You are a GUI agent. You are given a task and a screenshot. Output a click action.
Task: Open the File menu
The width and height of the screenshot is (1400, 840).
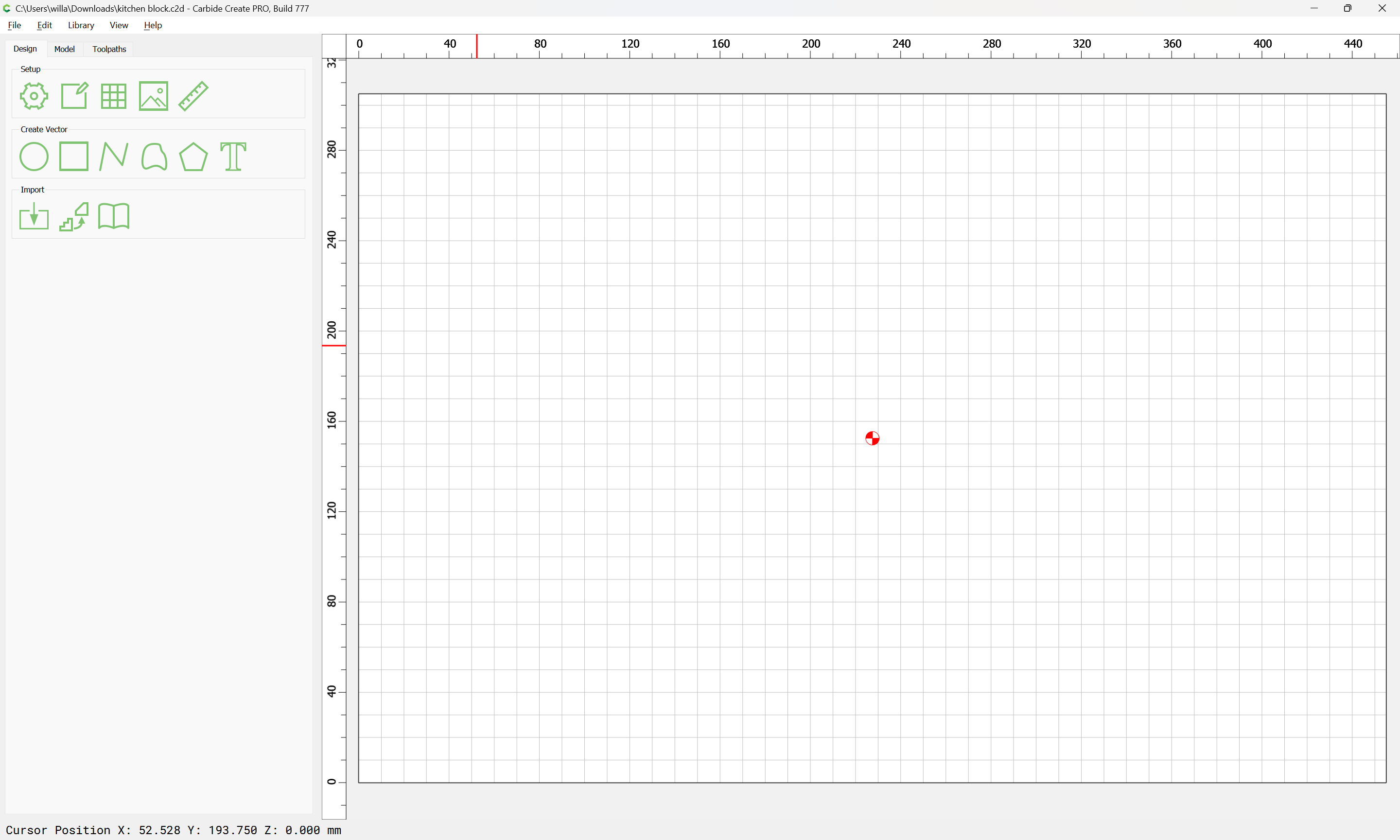coord(14,25)
